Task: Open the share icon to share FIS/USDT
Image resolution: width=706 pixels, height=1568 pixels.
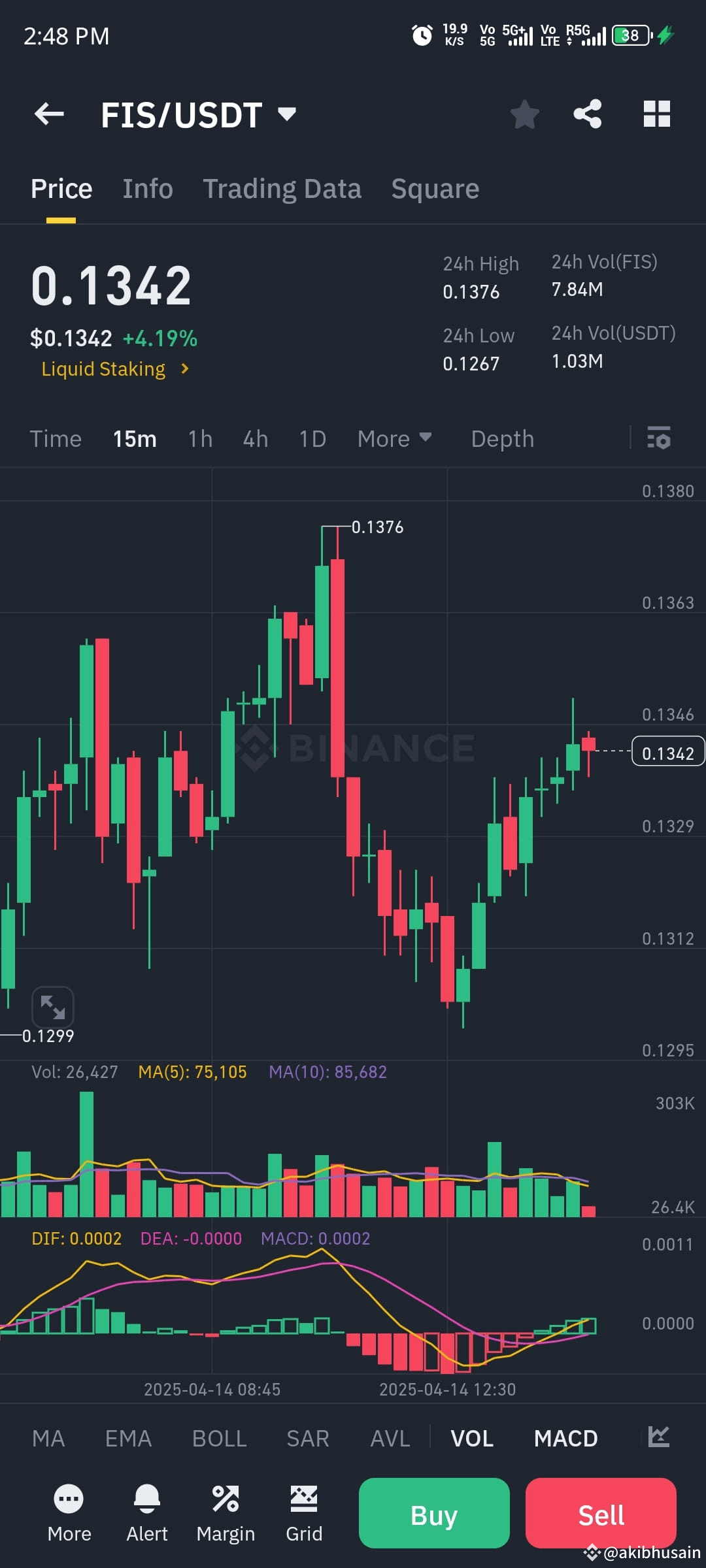Action: (x=587, y=114)
